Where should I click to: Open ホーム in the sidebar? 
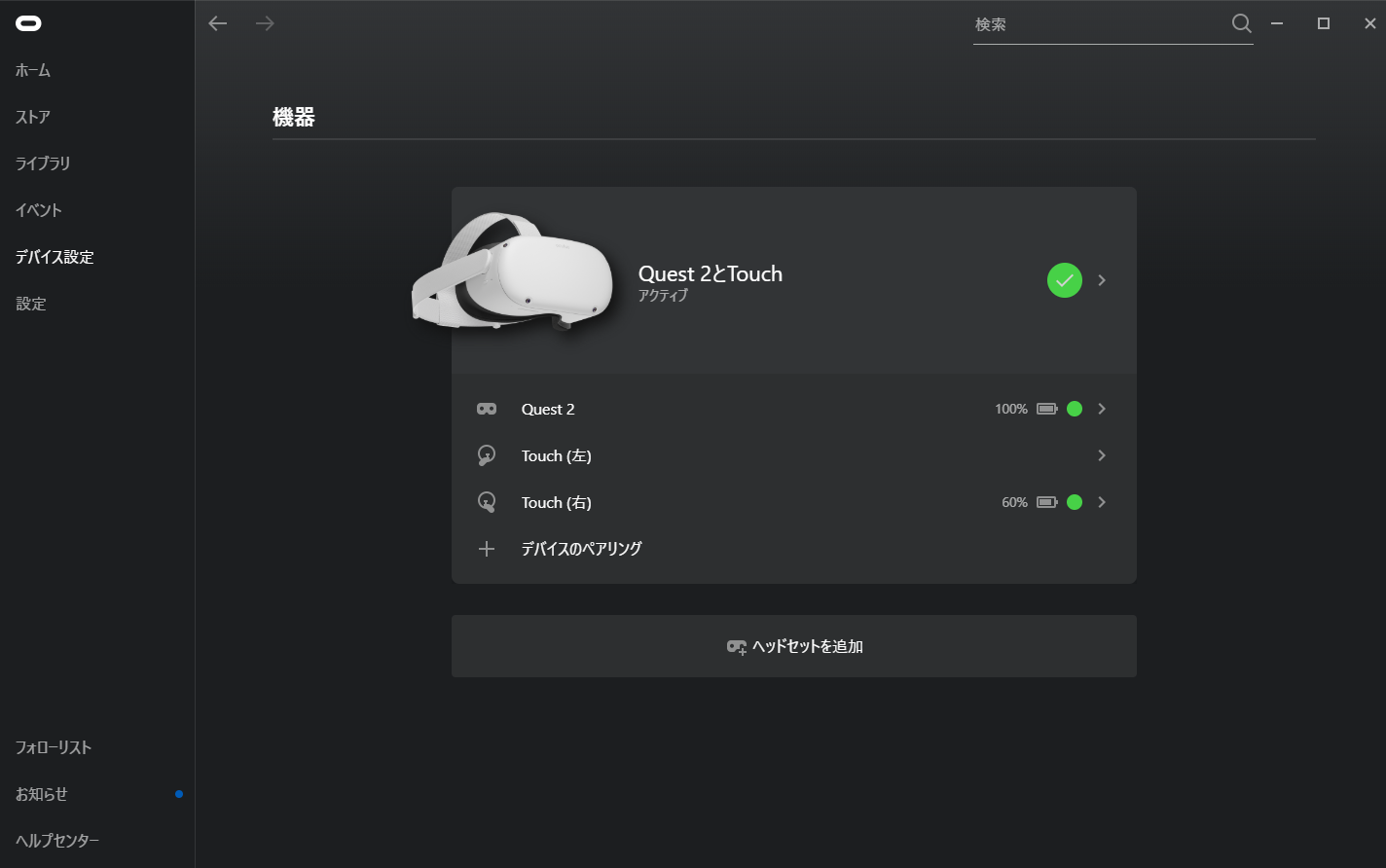point(33,70)
